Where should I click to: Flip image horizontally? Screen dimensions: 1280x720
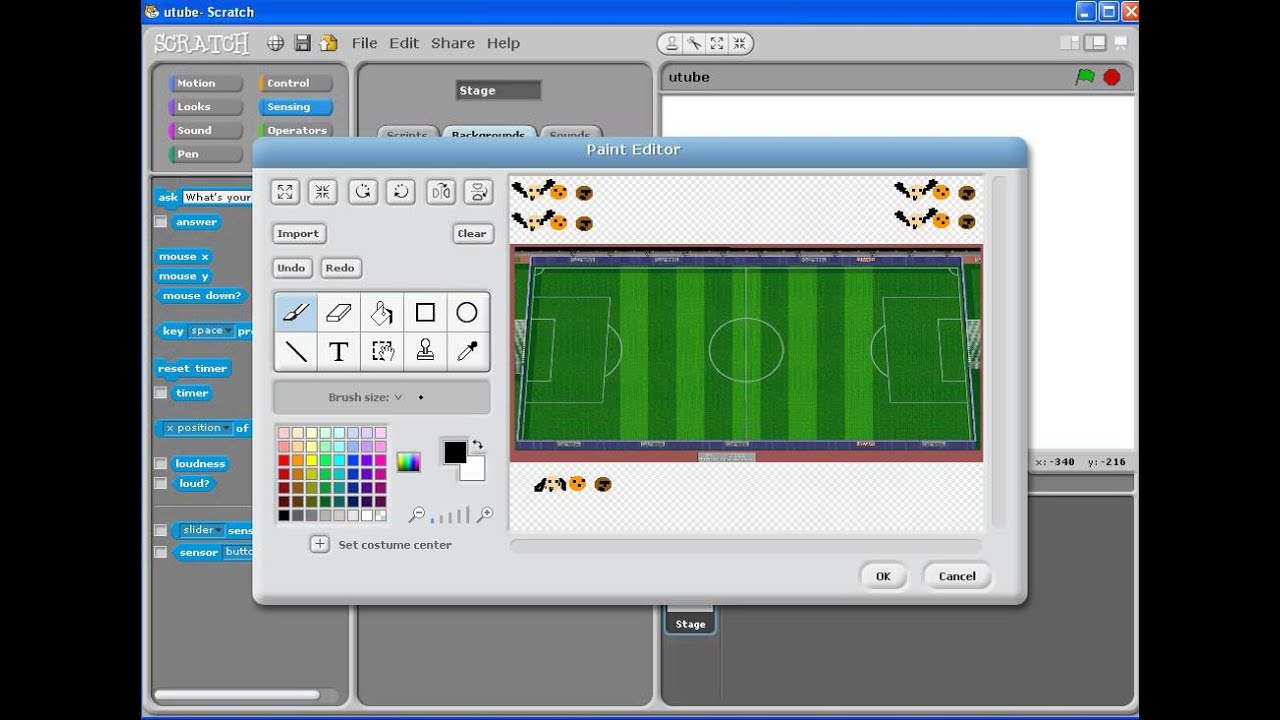[x=441, y=192]
